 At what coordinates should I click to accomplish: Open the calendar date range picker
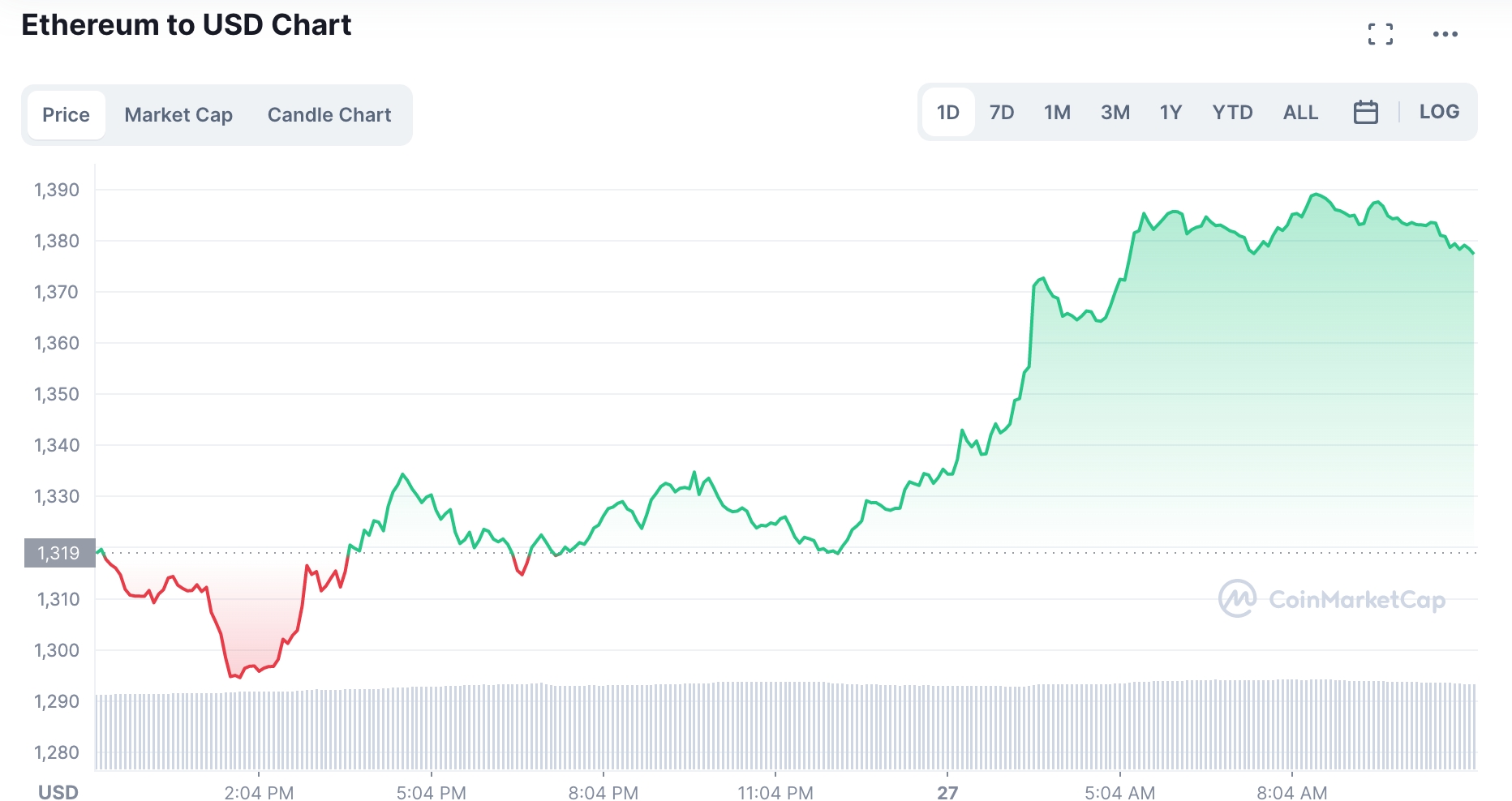[1365, 112]
